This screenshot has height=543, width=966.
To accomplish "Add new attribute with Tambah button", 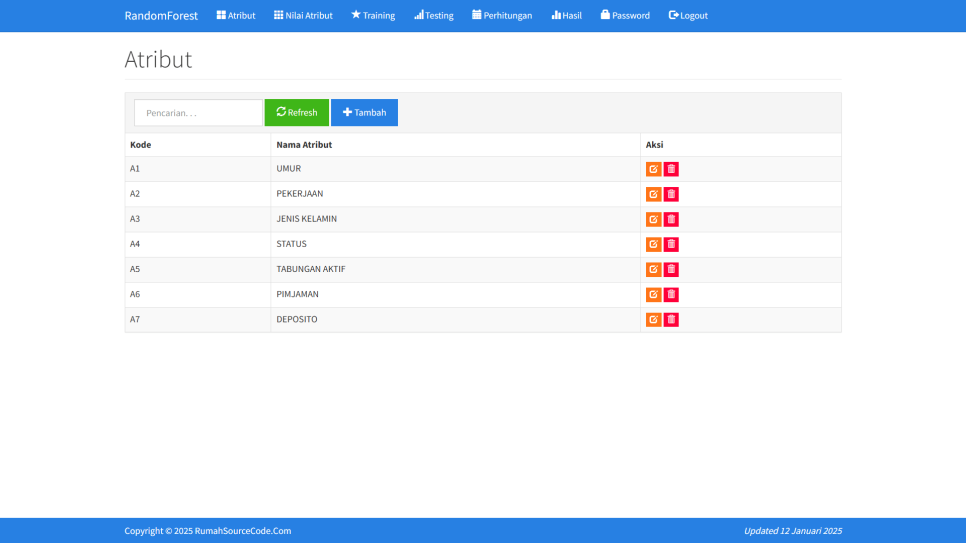I will (x=364, y=113).
